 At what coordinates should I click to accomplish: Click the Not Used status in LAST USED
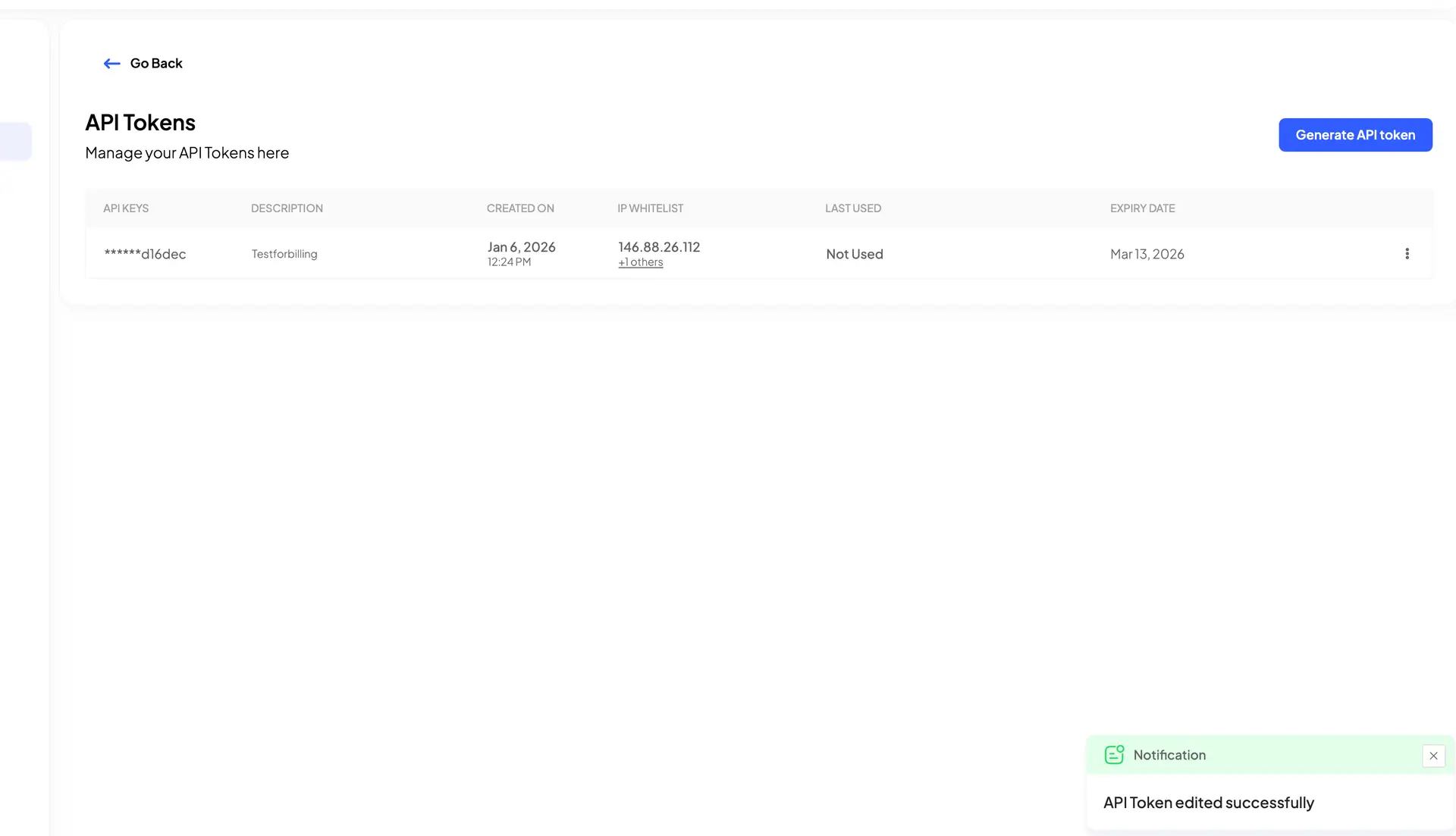coord(854,254)
